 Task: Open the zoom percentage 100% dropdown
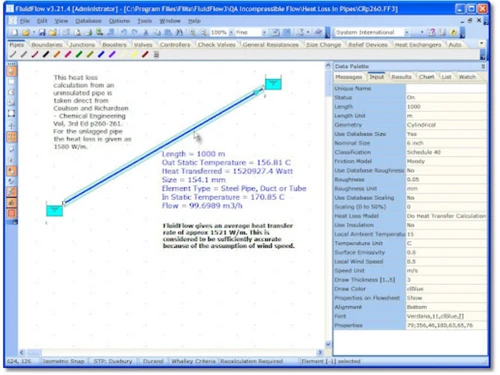click(x=231, y=32)
